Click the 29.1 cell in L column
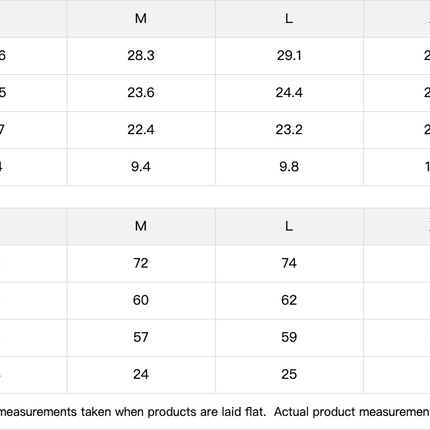The height and width of the screenshot is (430, 430). [x=289, y=56]
